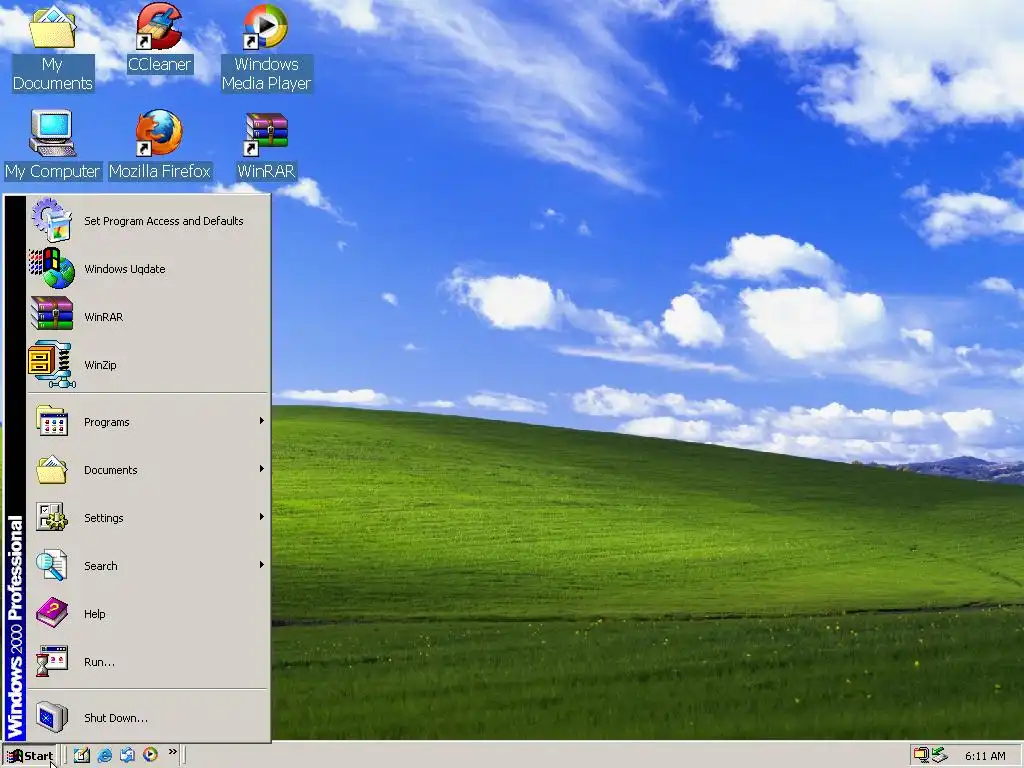Open the Search menu item
Viewport: 1024px width, 768px height.
coord(148,566)
